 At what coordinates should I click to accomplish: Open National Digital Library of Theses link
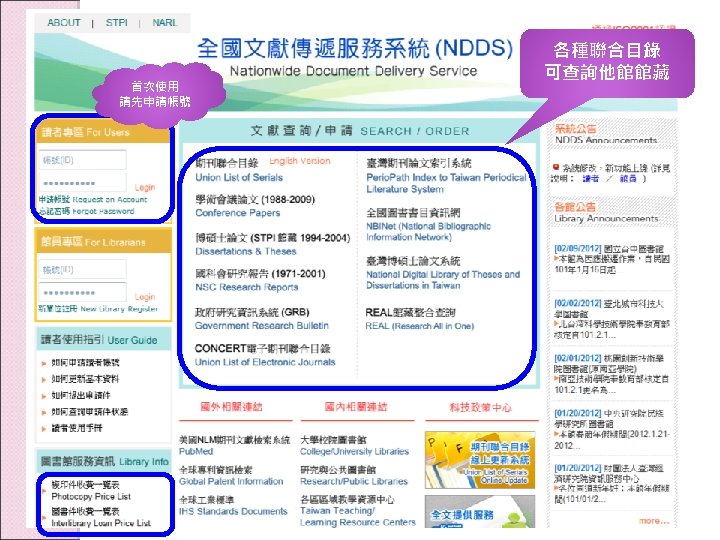pos(443,280)
